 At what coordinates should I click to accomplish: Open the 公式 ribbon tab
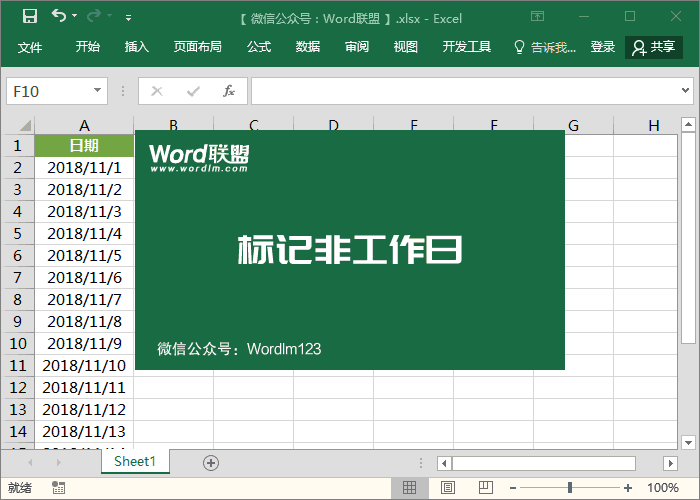[259, 47]
